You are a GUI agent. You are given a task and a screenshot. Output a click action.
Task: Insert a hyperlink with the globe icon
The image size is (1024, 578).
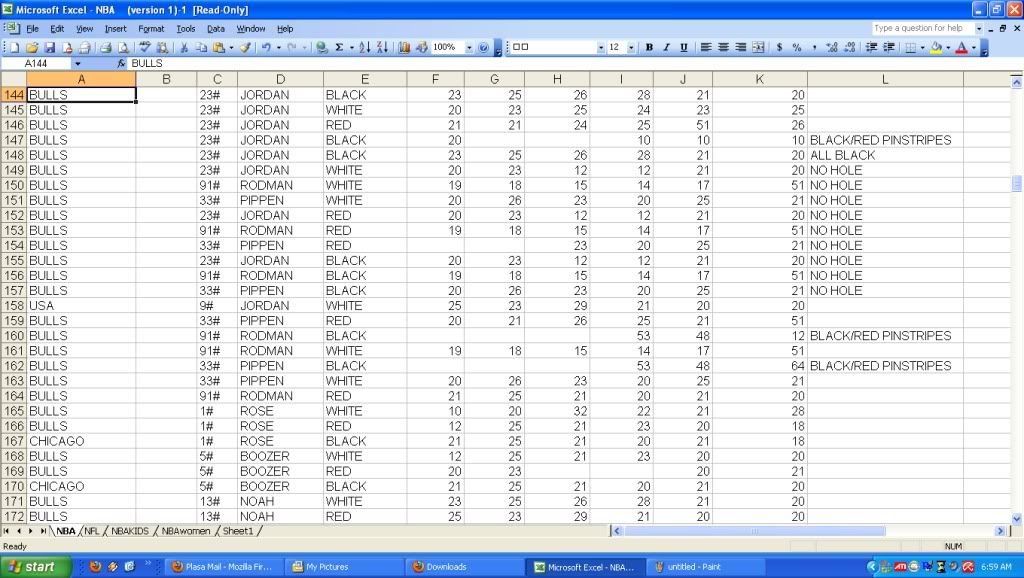click(321, 47)
